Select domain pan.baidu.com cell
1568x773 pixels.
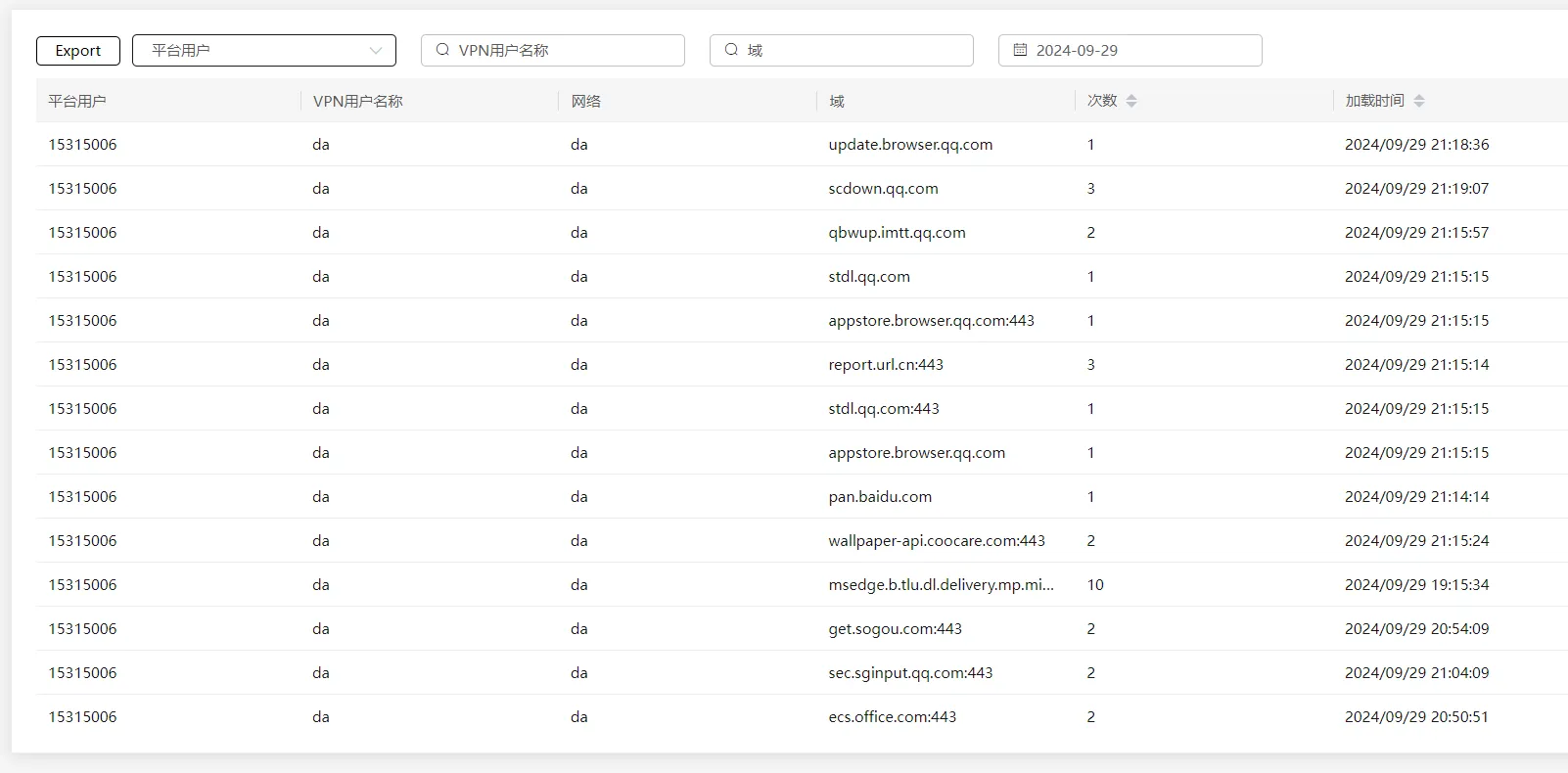[880, 497]
